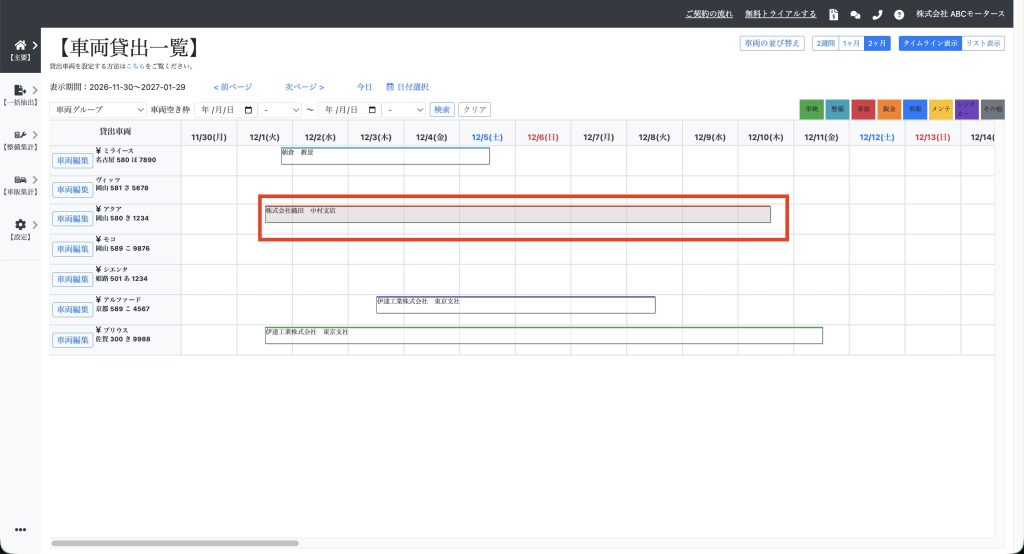
Task: Click the green 車検 legend swatch
Action: point(811,109)
